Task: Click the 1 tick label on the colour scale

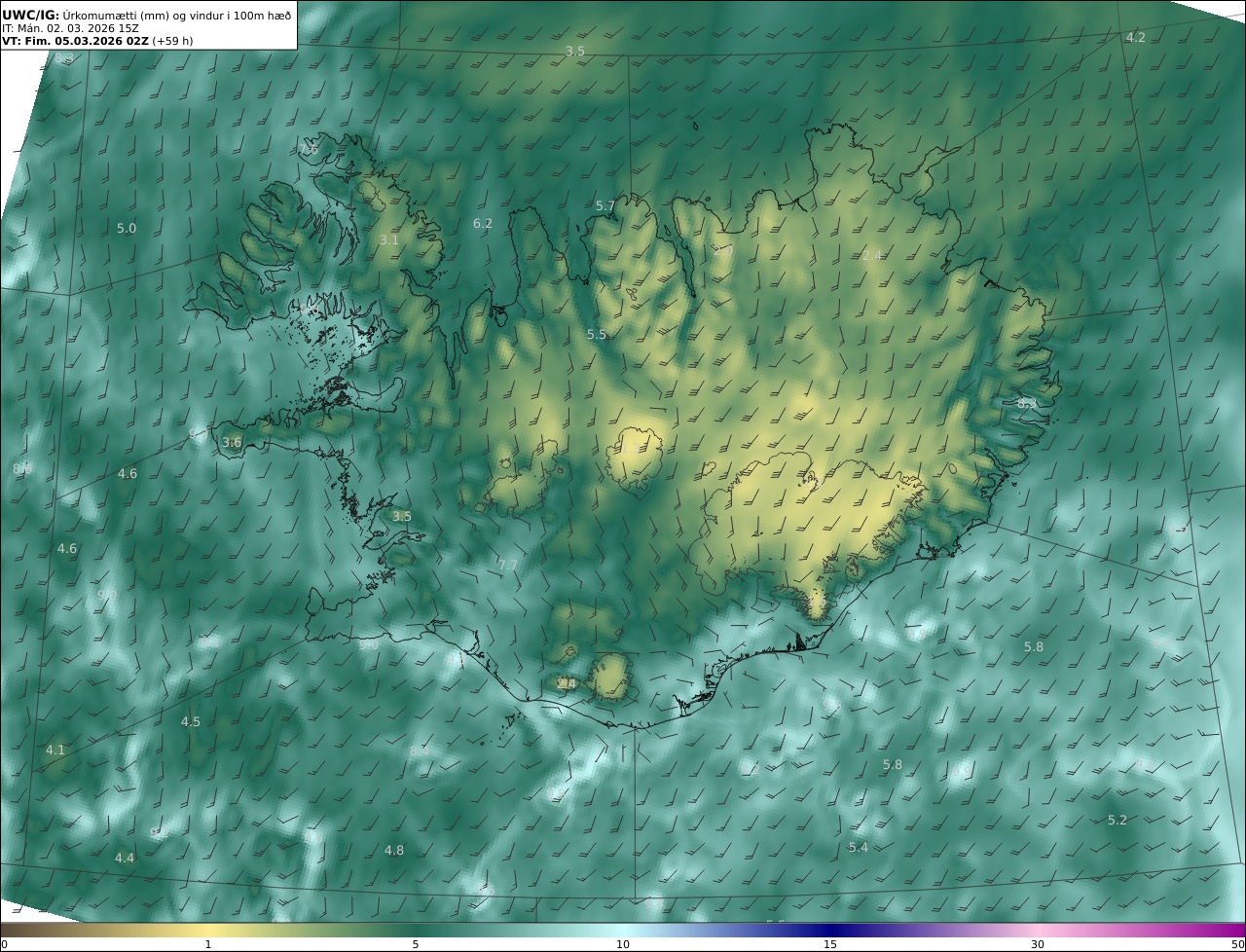Action: [x=208, y=944]
